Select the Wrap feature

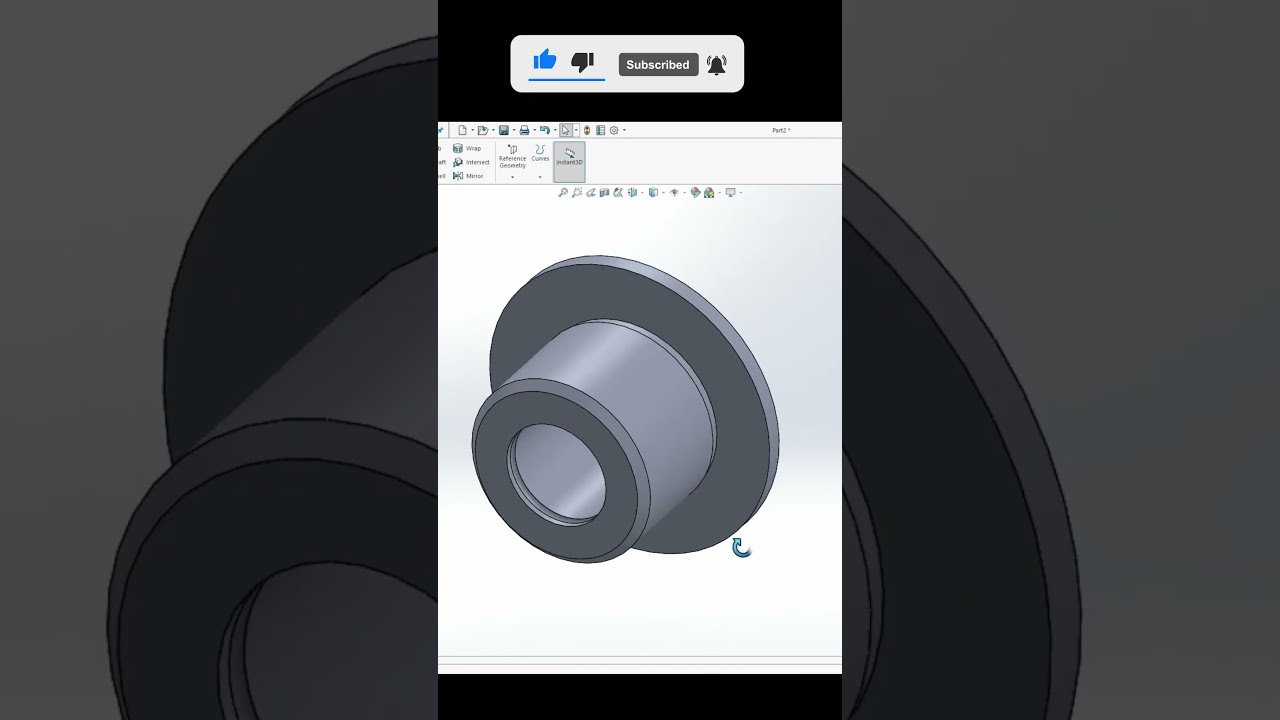(x=466, y=148)
